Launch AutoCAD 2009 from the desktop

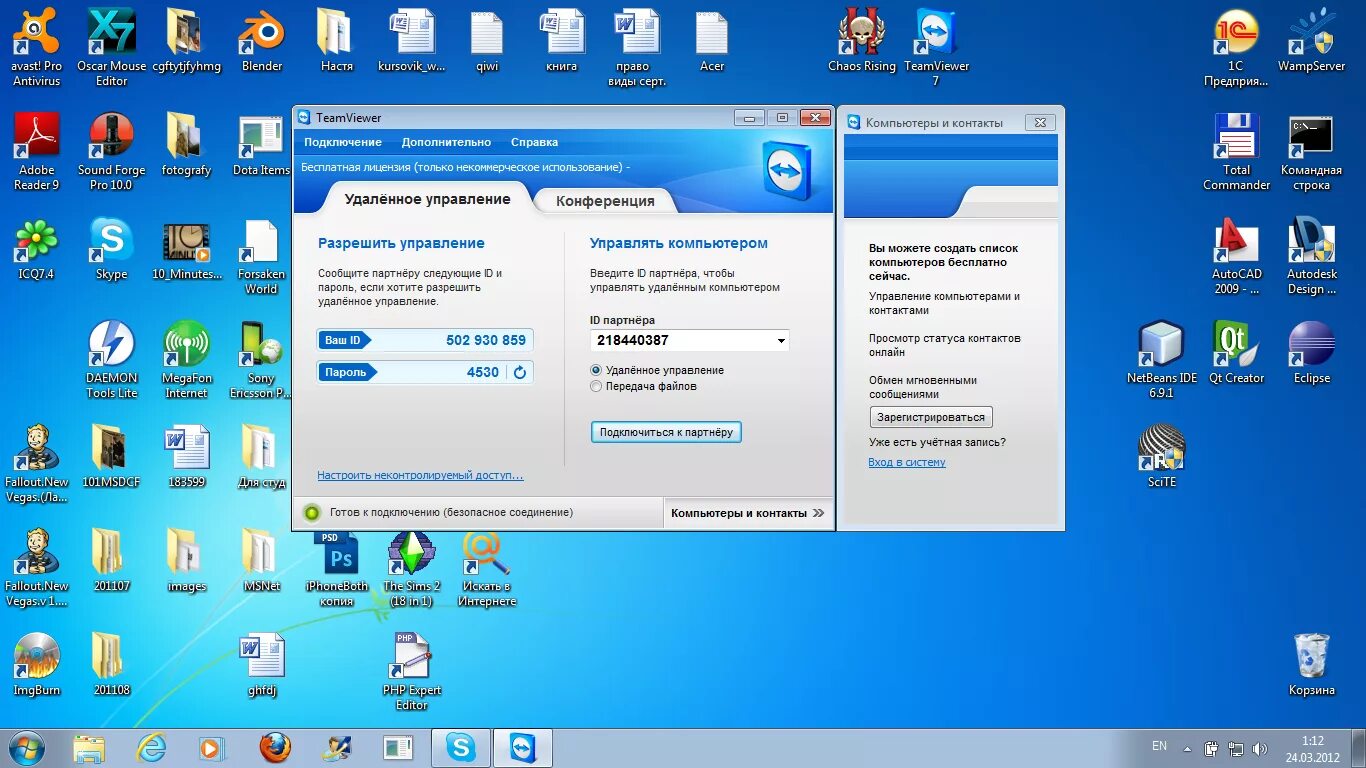1236,256
